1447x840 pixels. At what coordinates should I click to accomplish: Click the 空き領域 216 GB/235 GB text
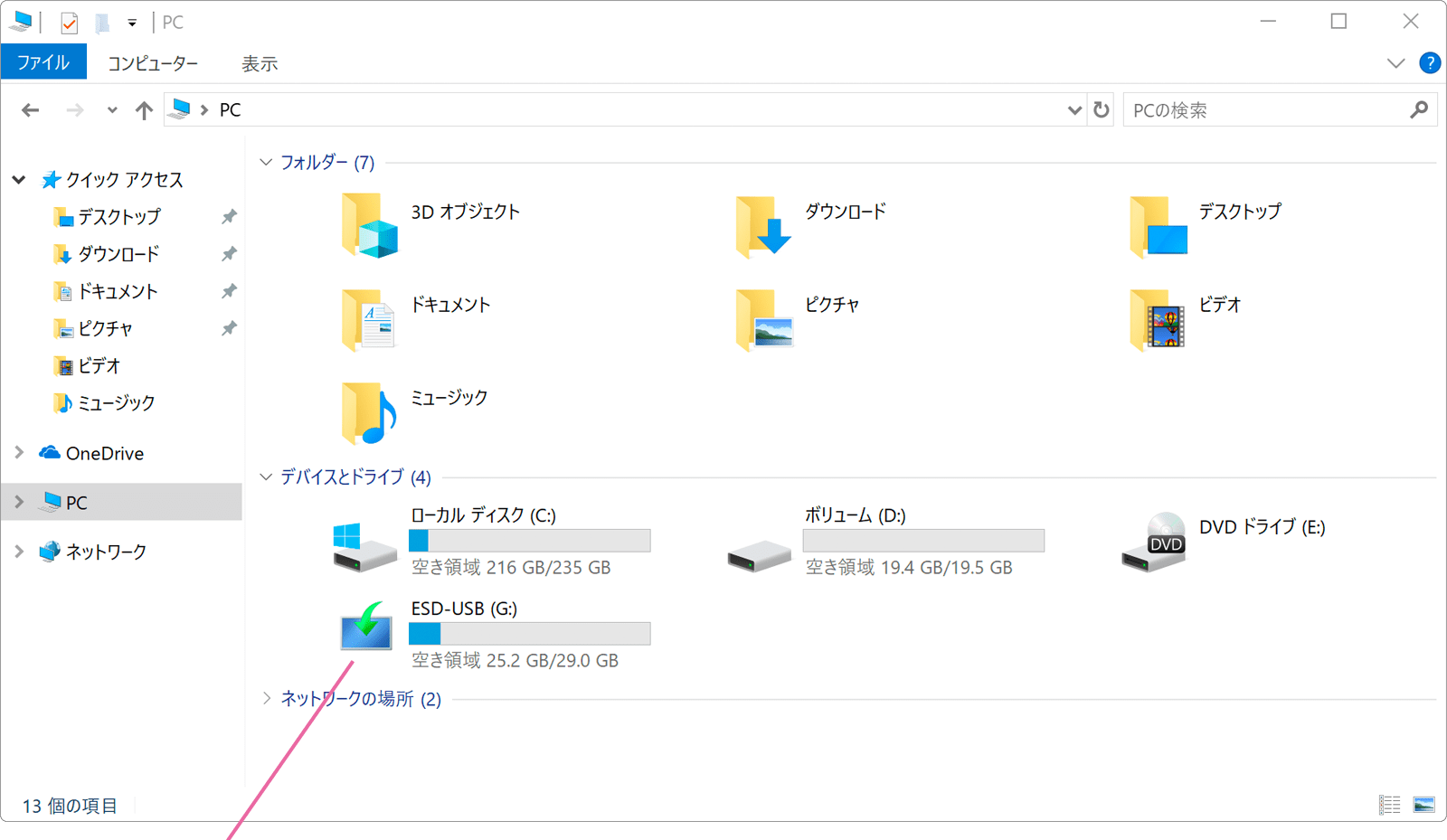[511, 567]
